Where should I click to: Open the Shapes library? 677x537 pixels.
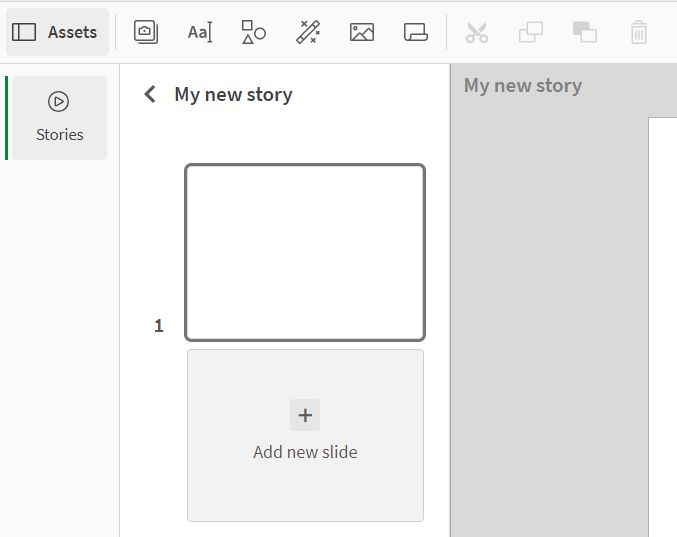click(254, 32)
